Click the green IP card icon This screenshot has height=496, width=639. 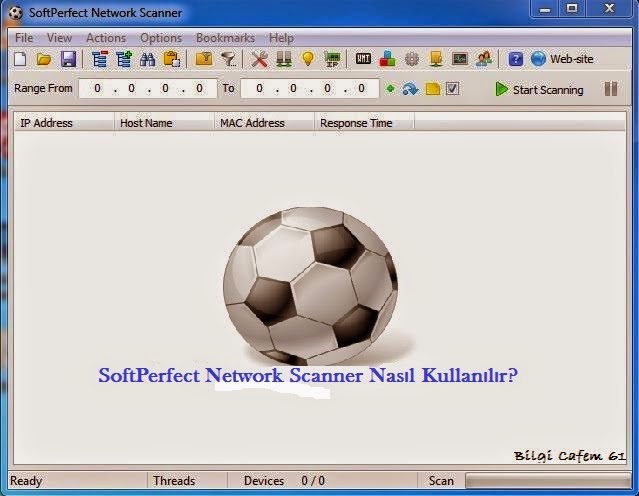tap(333, 60)
